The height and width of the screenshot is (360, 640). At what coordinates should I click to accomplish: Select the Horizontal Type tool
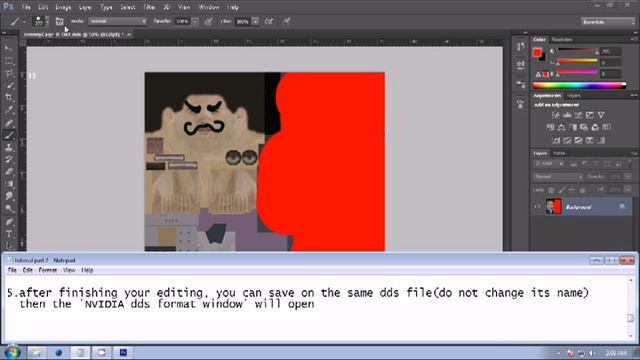[x=9, y=234]
